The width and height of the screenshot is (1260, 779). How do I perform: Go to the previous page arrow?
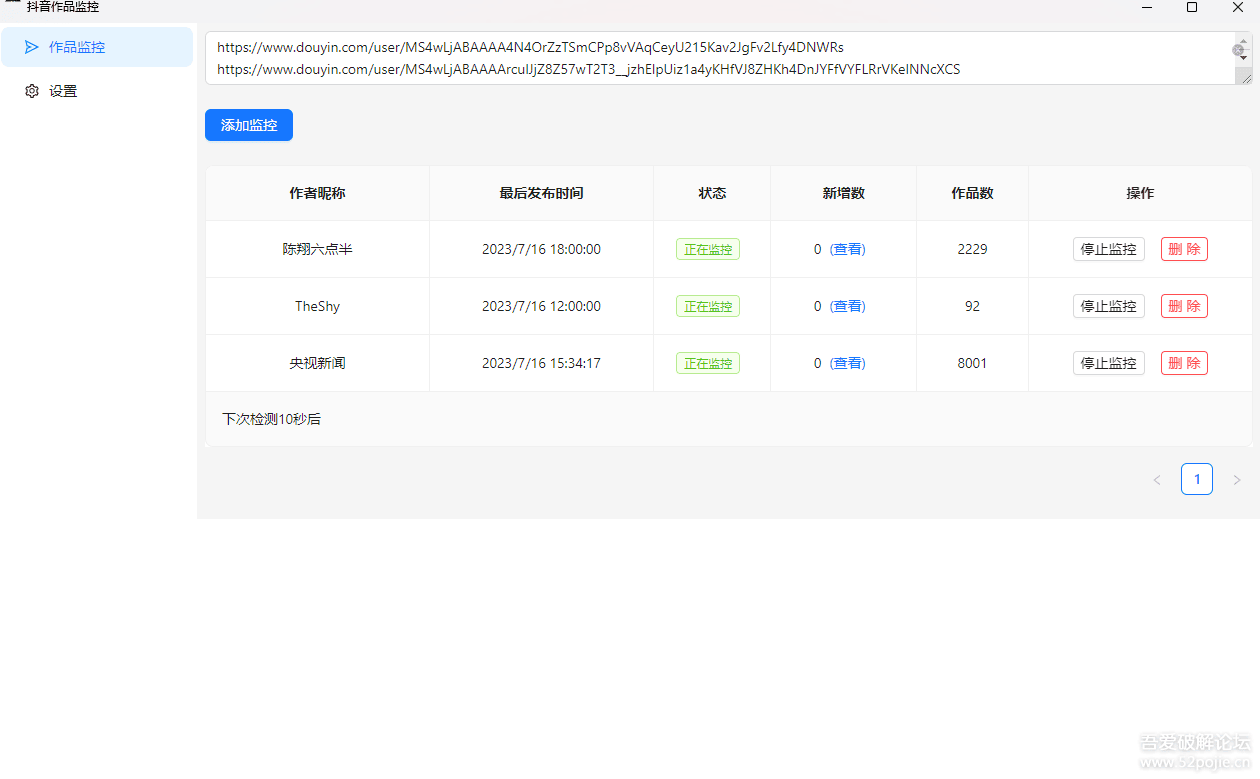coord(1157,480)
